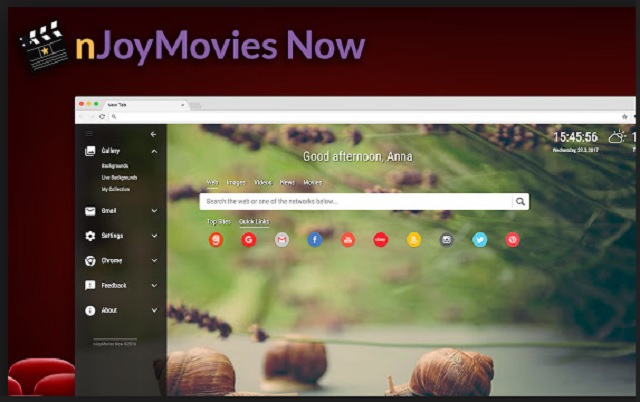This screenshot has width=640, height=402.
Task: Open the Gmail quick link icon
Action: pyautogui.click(x=282, y=240)
